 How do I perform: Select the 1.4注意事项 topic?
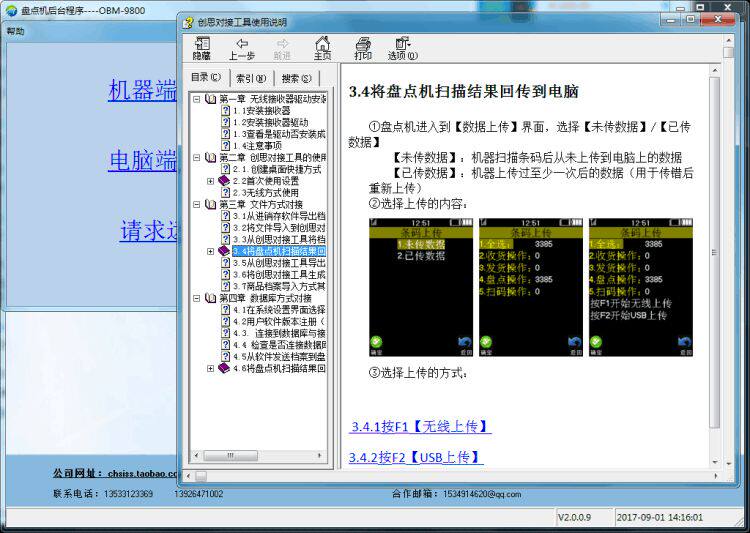[x=257, y=145]
